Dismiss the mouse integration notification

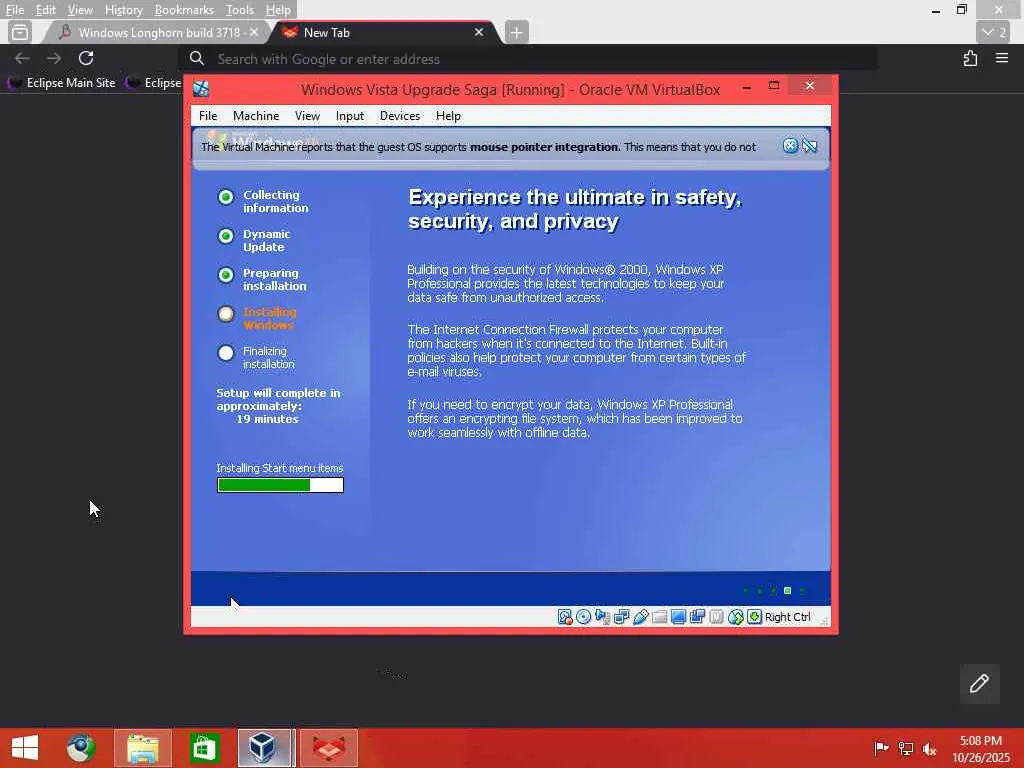coord(790,146)
